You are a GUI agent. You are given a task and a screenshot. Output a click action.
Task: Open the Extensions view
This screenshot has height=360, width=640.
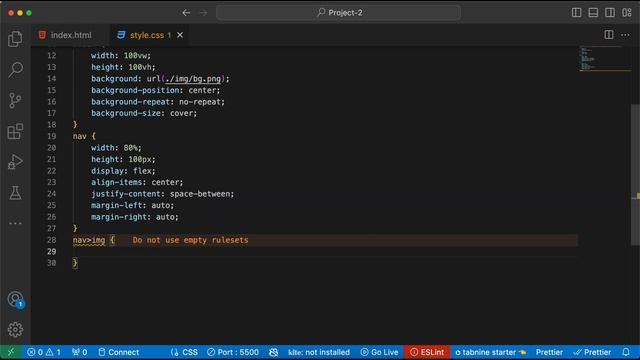(15, 131)
